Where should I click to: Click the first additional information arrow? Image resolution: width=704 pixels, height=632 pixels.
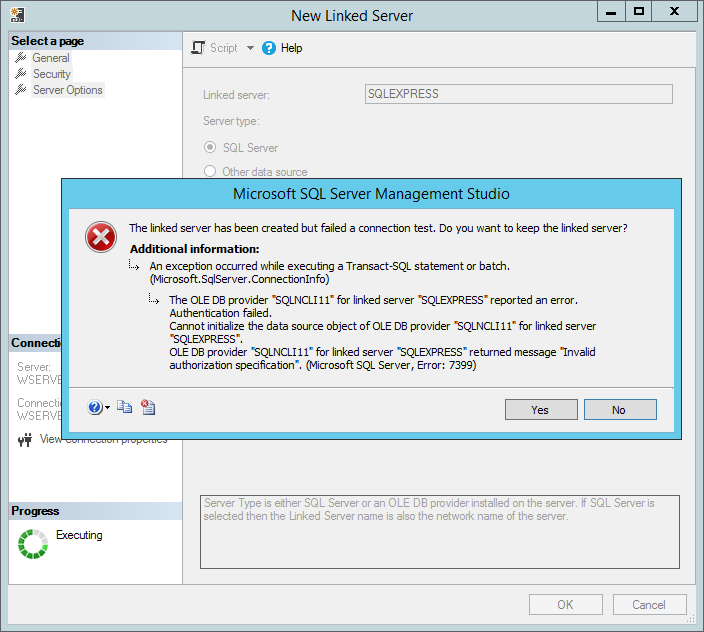134,265
